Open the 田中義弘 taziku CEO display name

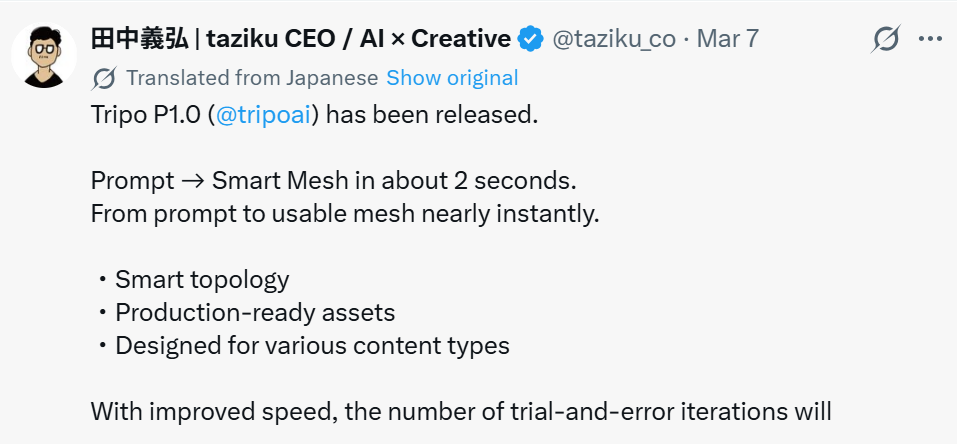(300, 39)
